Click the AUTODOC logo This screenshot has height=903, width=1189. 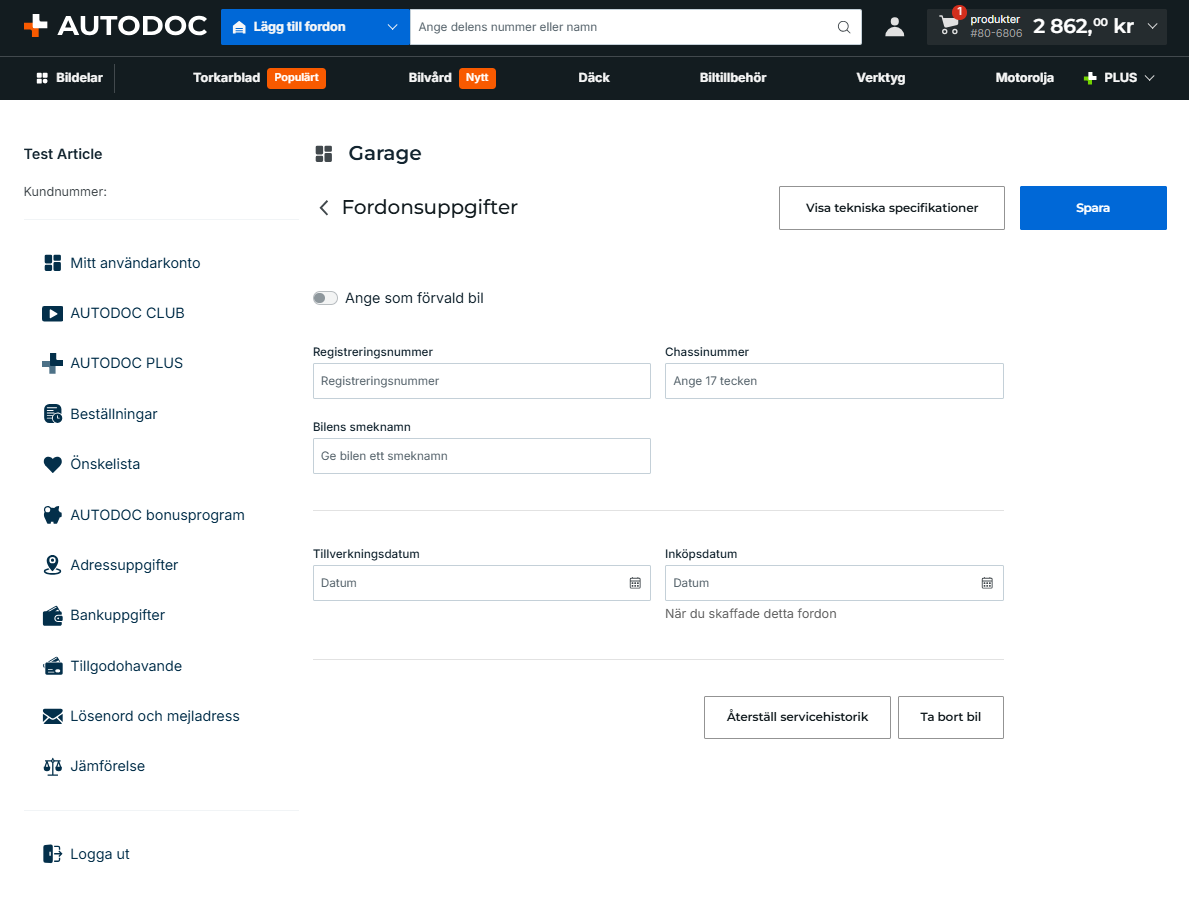[115, 26]
